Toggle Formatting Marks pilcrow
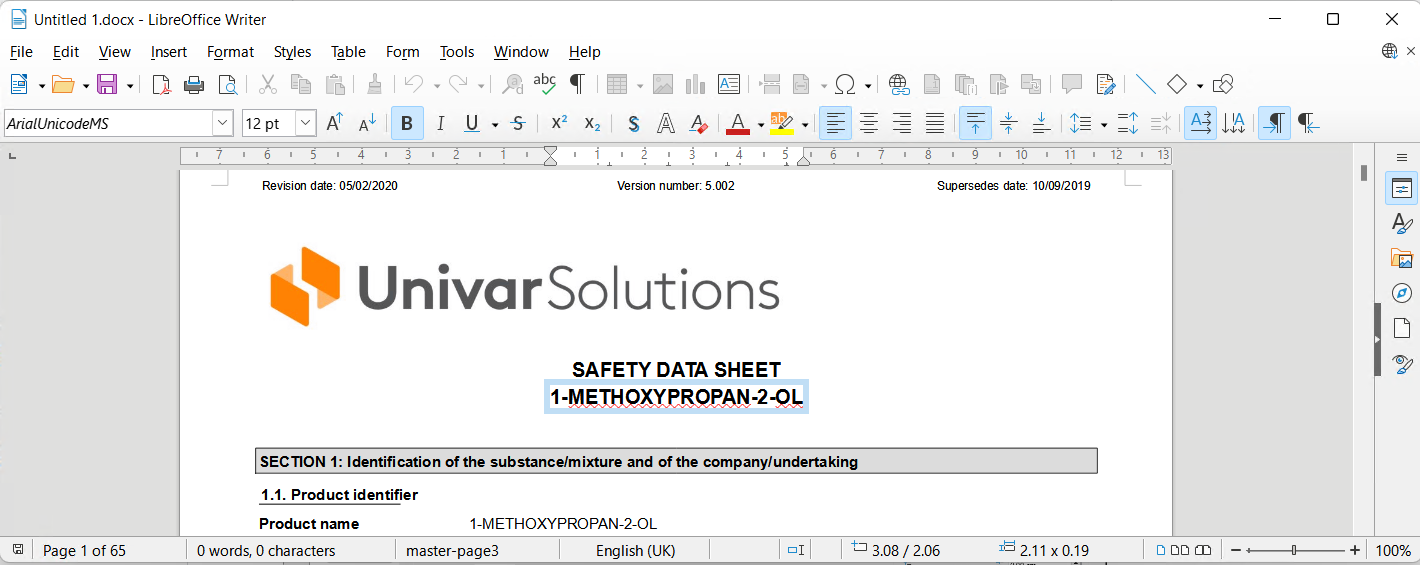1420x565 pixels. [x=577, y=84]
